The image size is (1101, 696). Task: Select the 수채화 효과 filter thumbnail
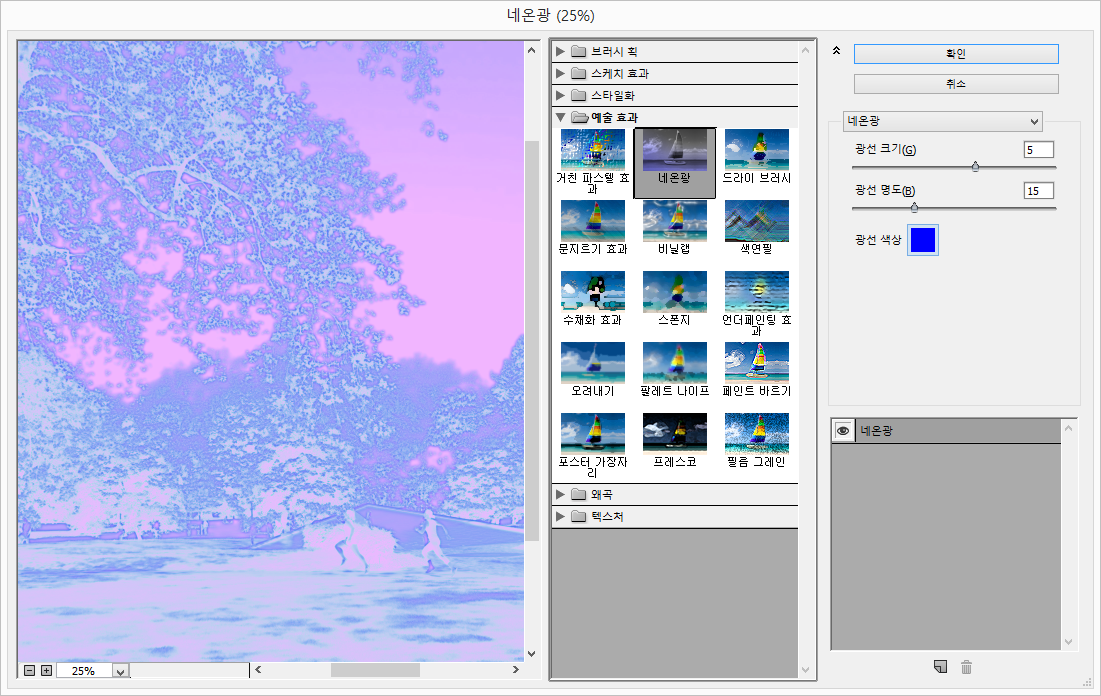592,292
